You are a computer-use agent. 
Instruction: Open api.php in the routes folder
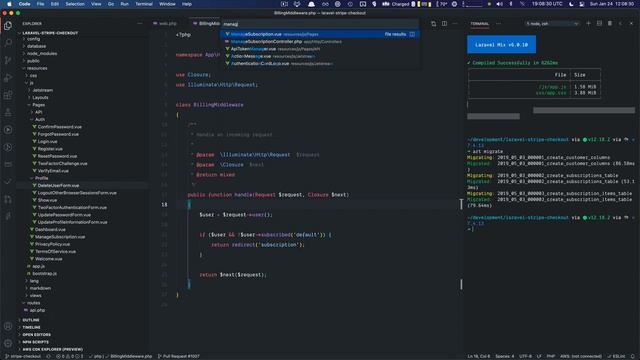[38, 310]
